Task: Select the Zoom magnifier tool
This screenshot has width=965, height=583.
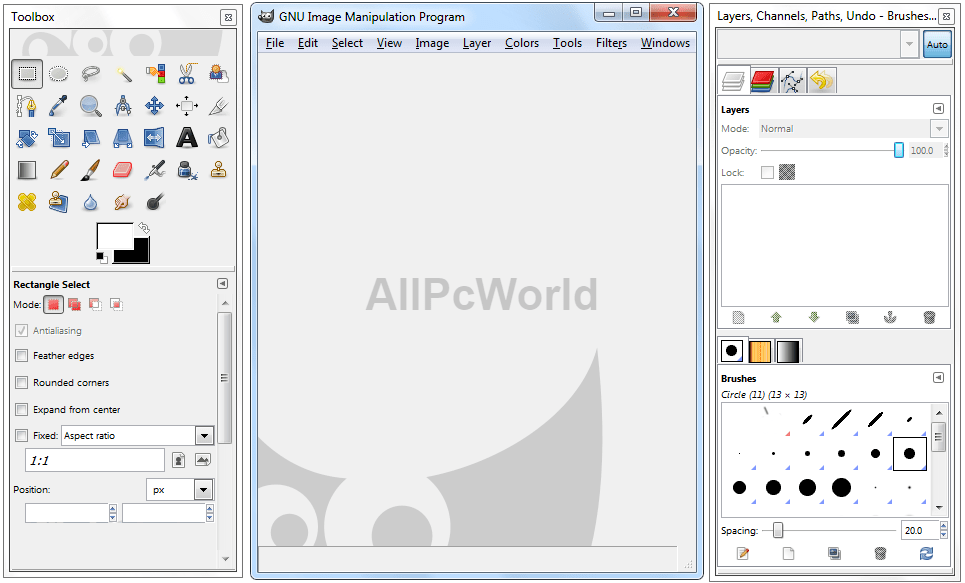Action: [x=90, y=106]
